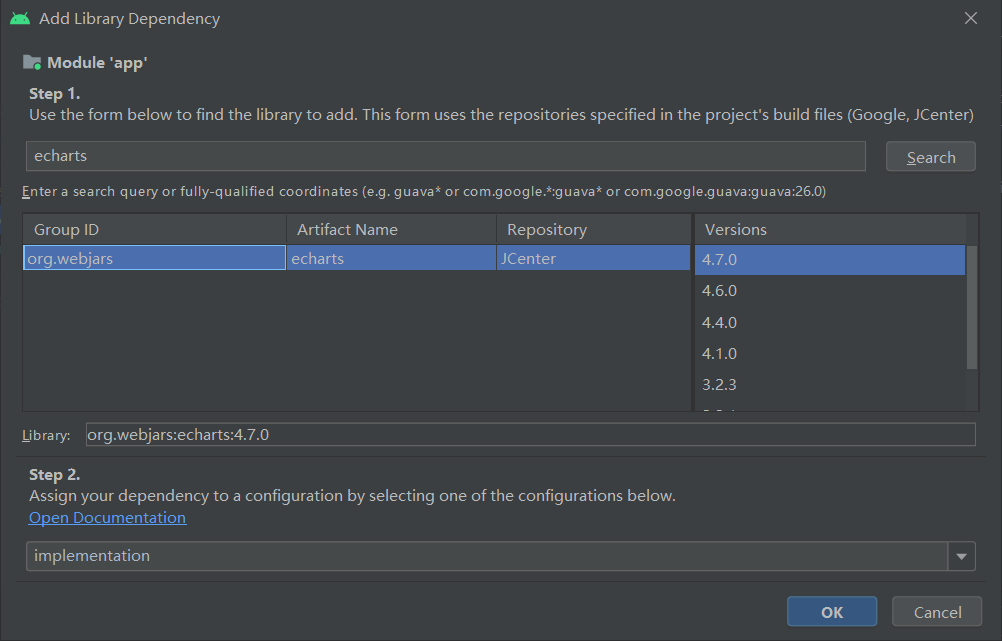Choose version 4.1.0 in the list
Viewport: 1002px width, 641px height.
tap(829, 353)
